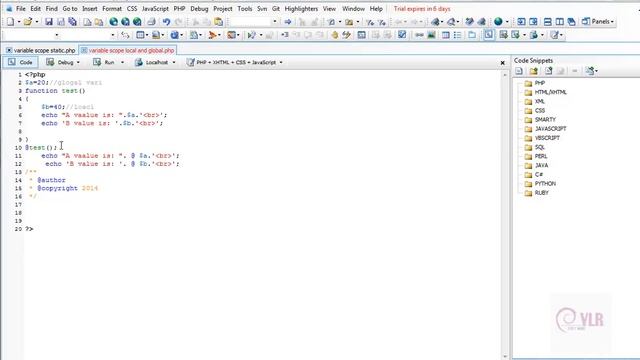Click the Debug button
The image size is (640, 360).
point(60,62)
